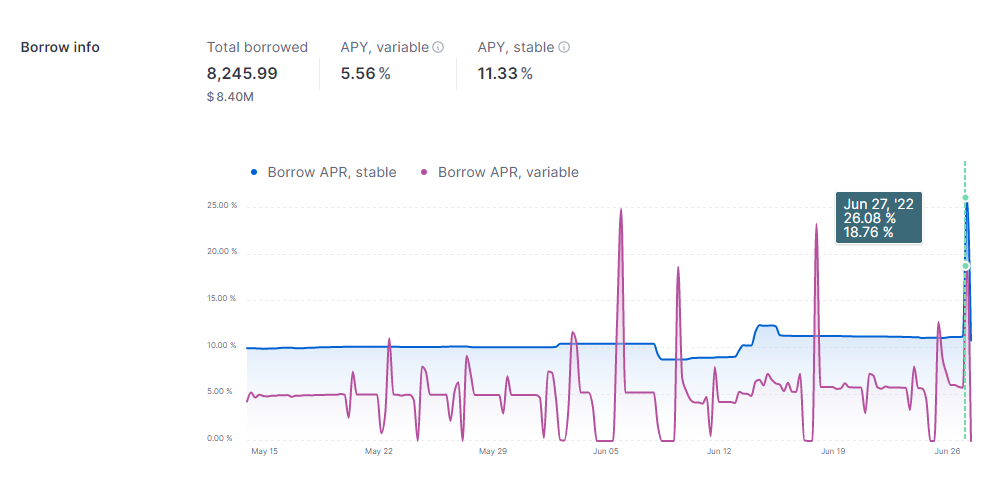This screenshot has height=492, width=1002.
Task: Click the $8.40M borrowed amount
Action: pos(230,97)
